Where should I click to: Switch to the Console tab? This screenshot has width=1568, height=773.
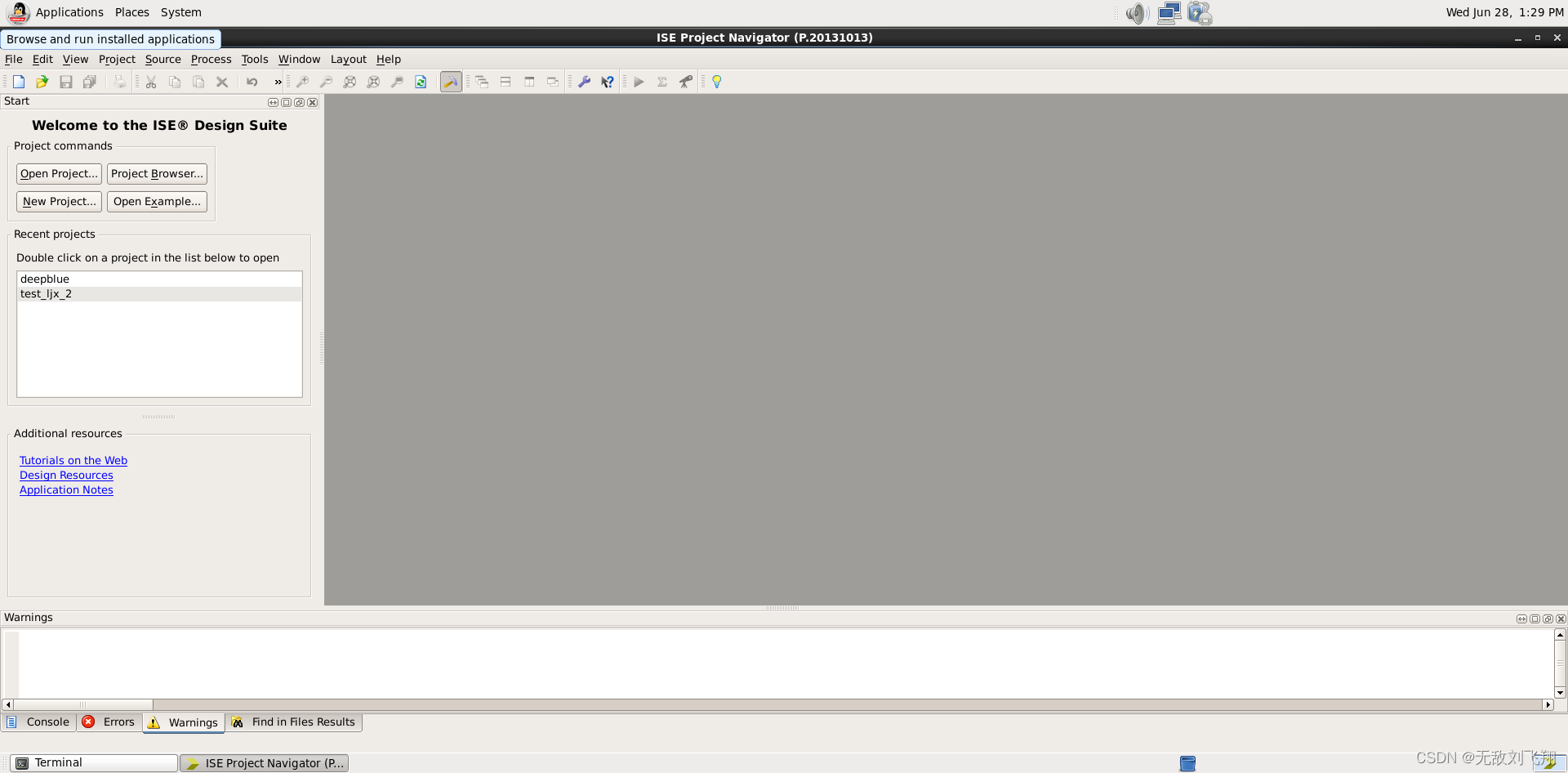pyautogui.click(x=38, y=722)
